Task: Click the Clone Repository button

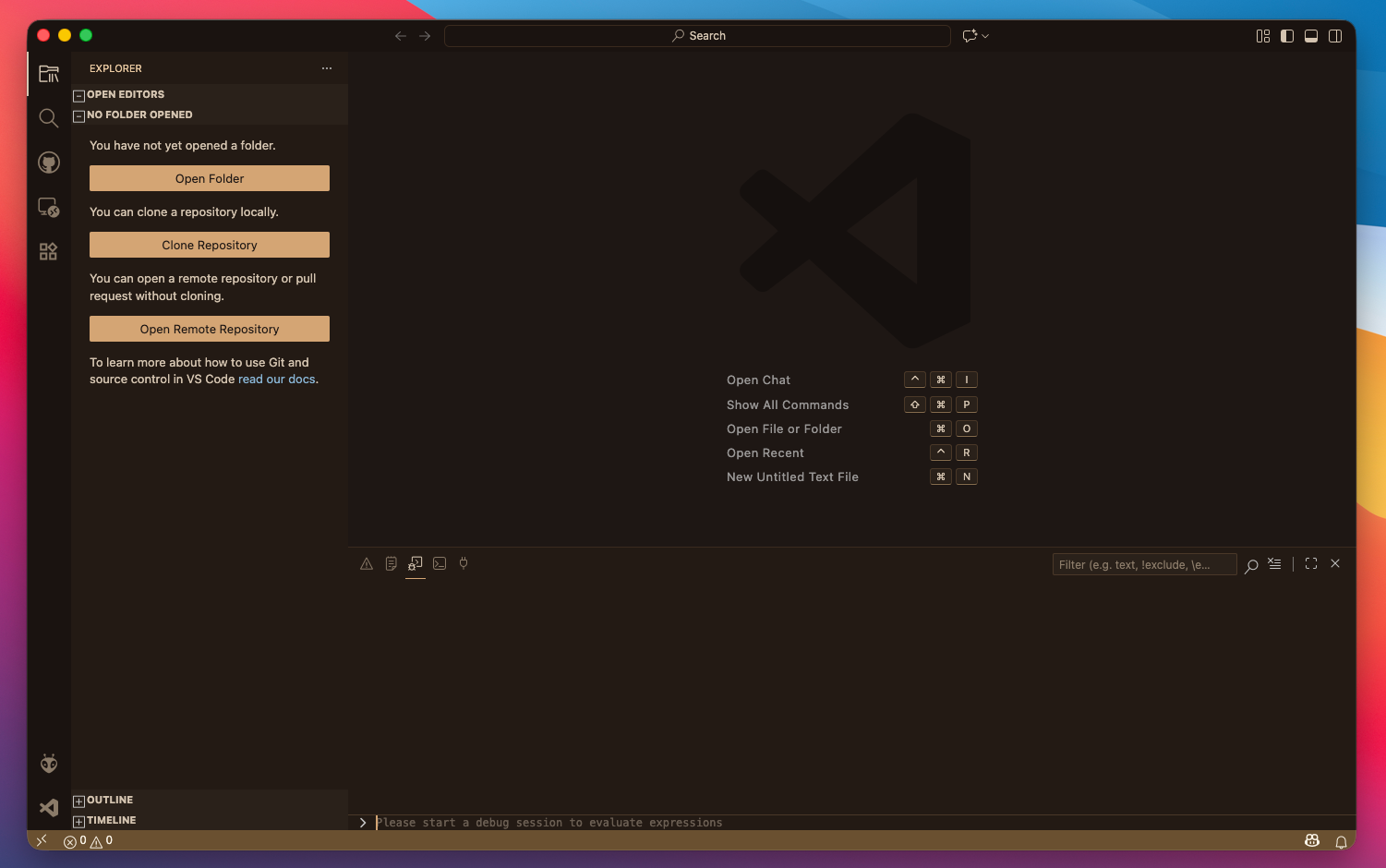Action: [x=209, y=245]
